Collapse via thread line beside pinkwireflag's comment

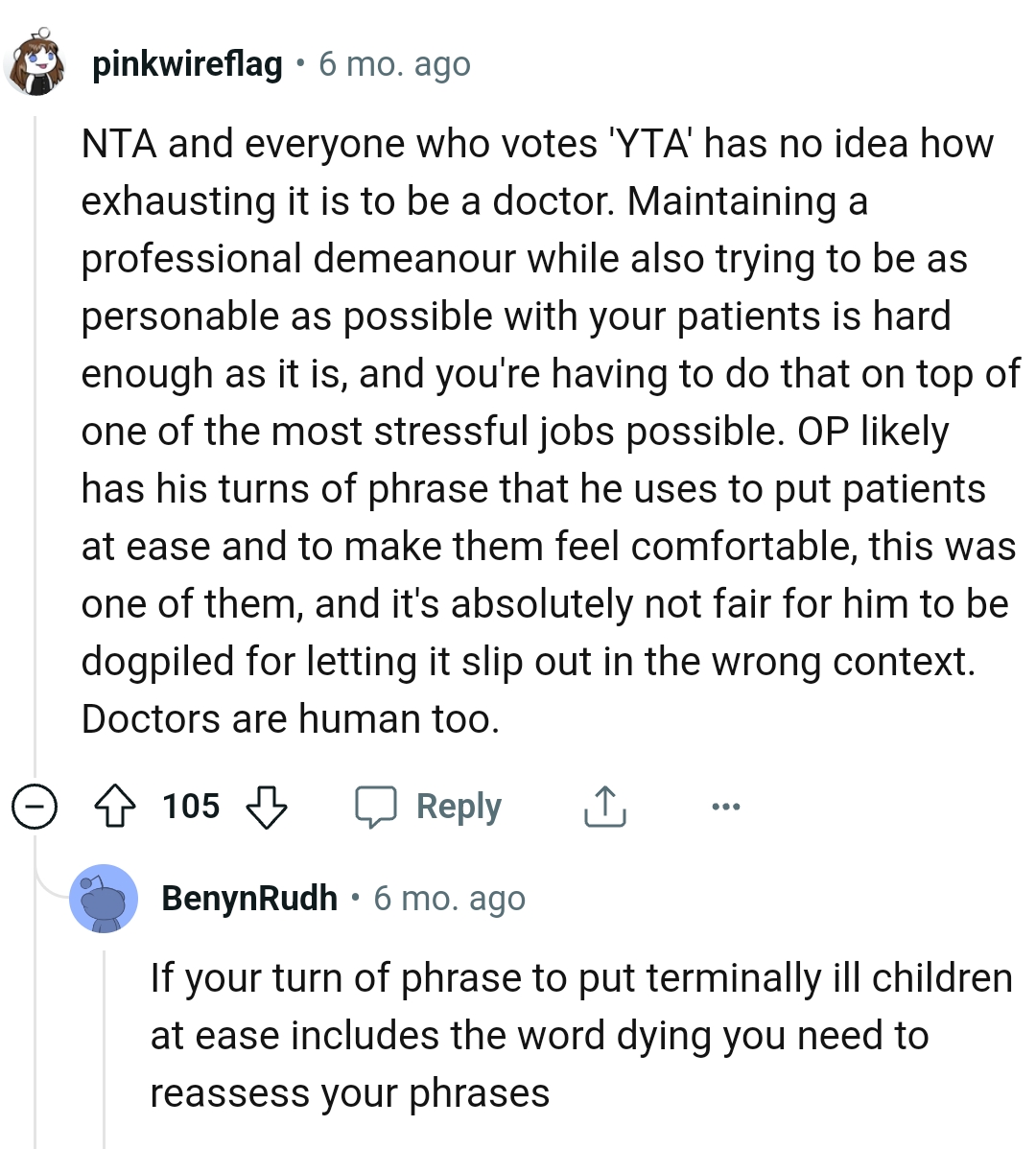tap(35, 432)
